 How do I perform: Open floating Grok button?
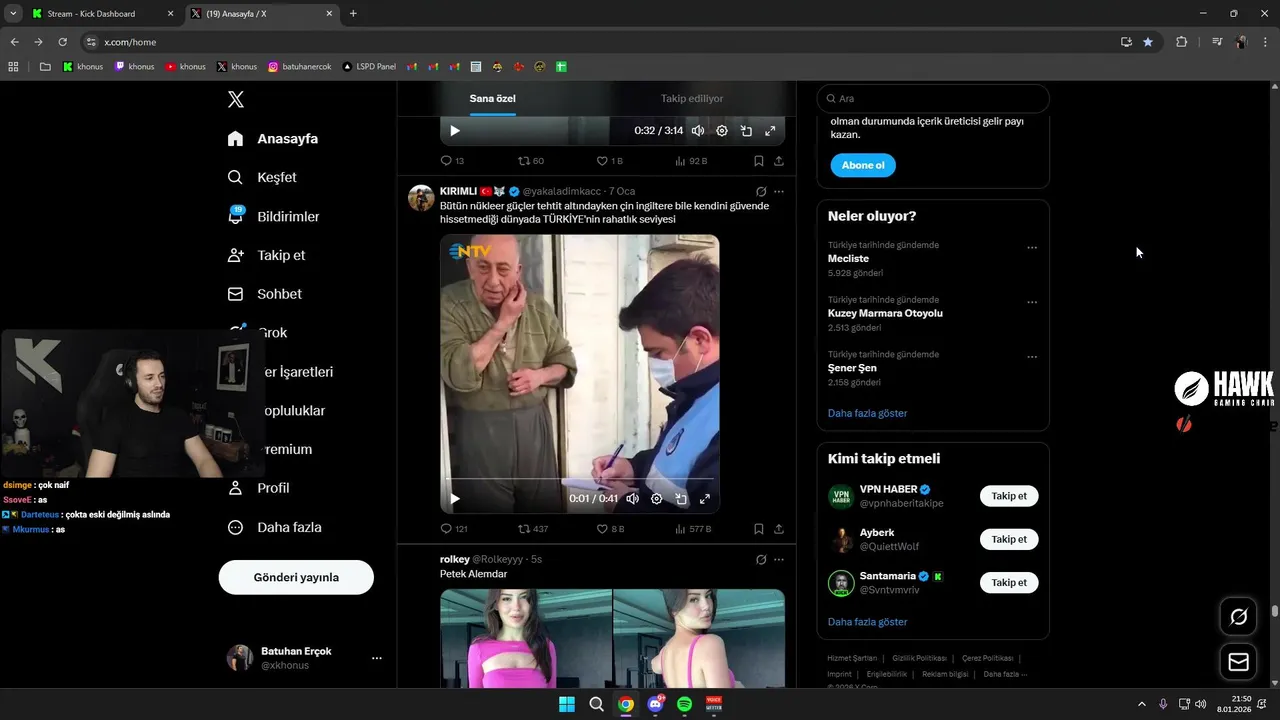pyautogui.click(x=1238, y=617)
